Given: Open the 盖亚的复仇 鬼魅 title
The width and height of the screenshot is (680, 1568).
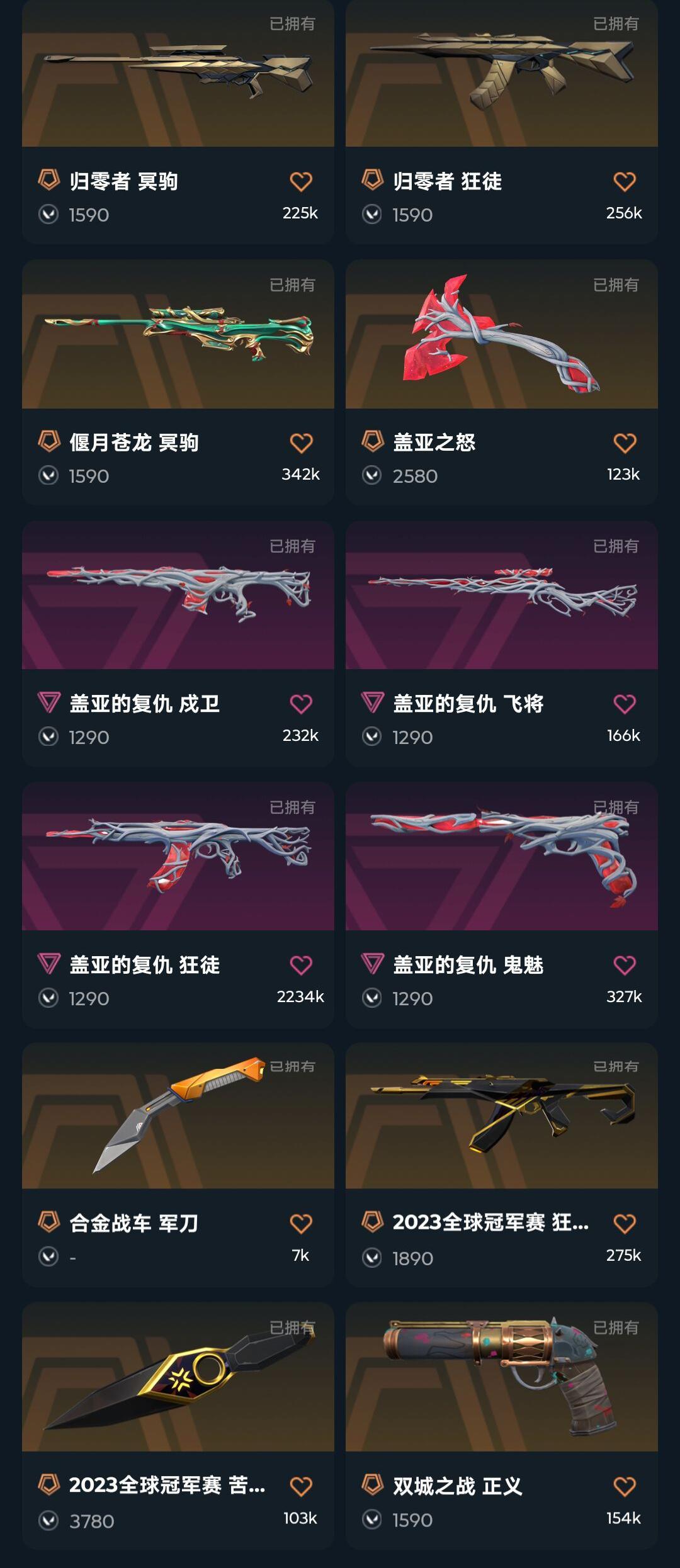Looking at the screenshot, I should [468, 965].
